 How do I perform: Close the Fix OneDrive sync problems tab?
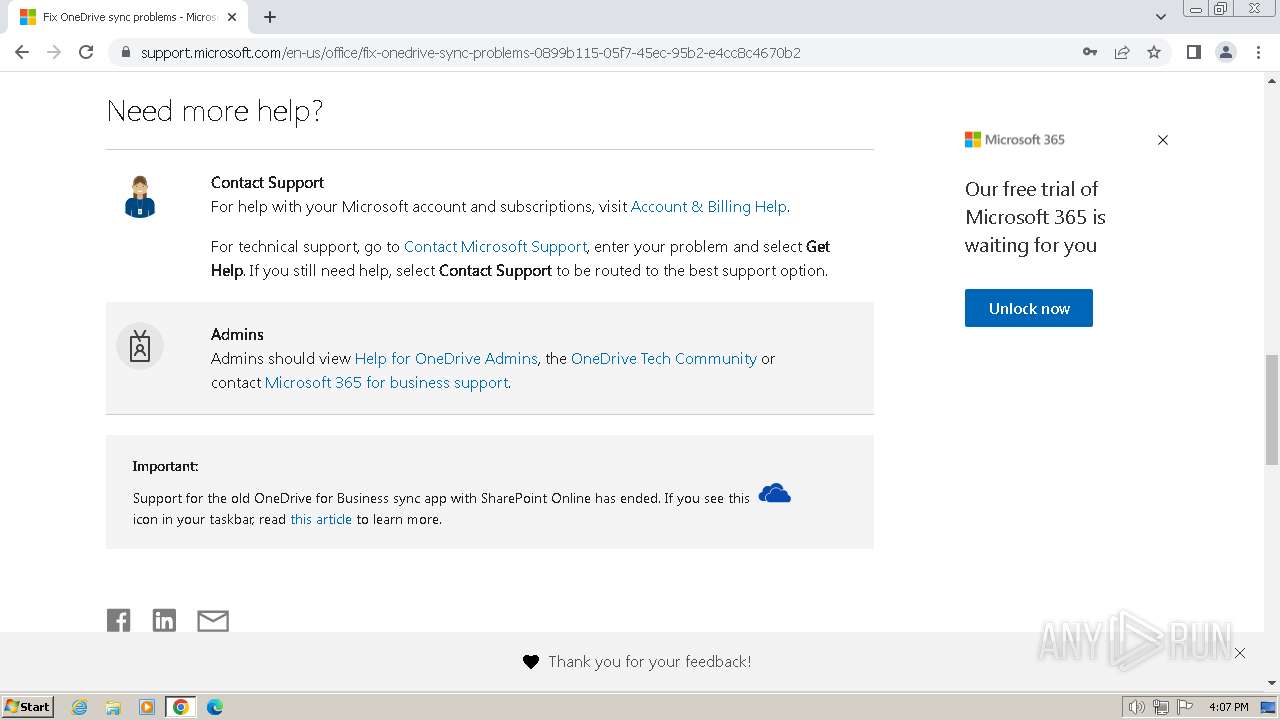click(232, 17)
